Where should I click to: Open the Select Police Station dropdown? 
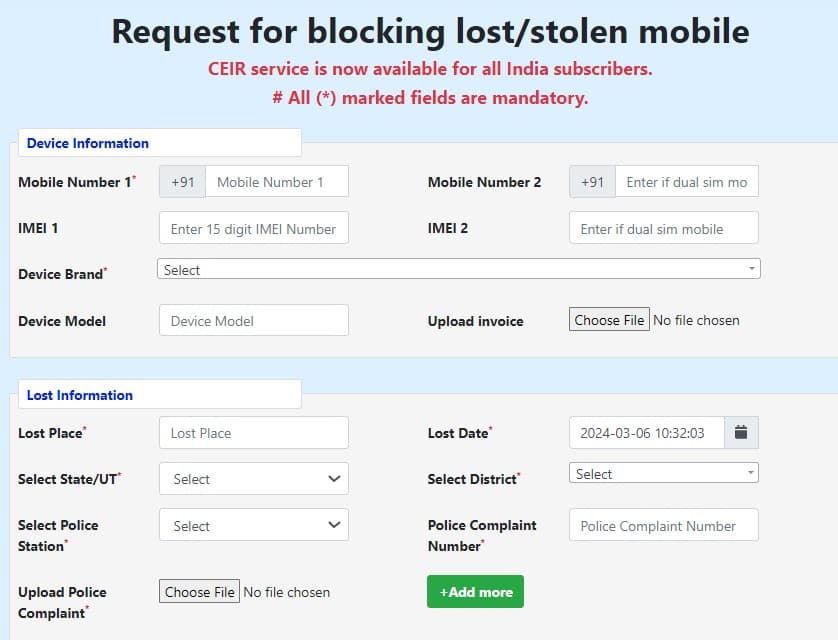click(x=254, y=526)
